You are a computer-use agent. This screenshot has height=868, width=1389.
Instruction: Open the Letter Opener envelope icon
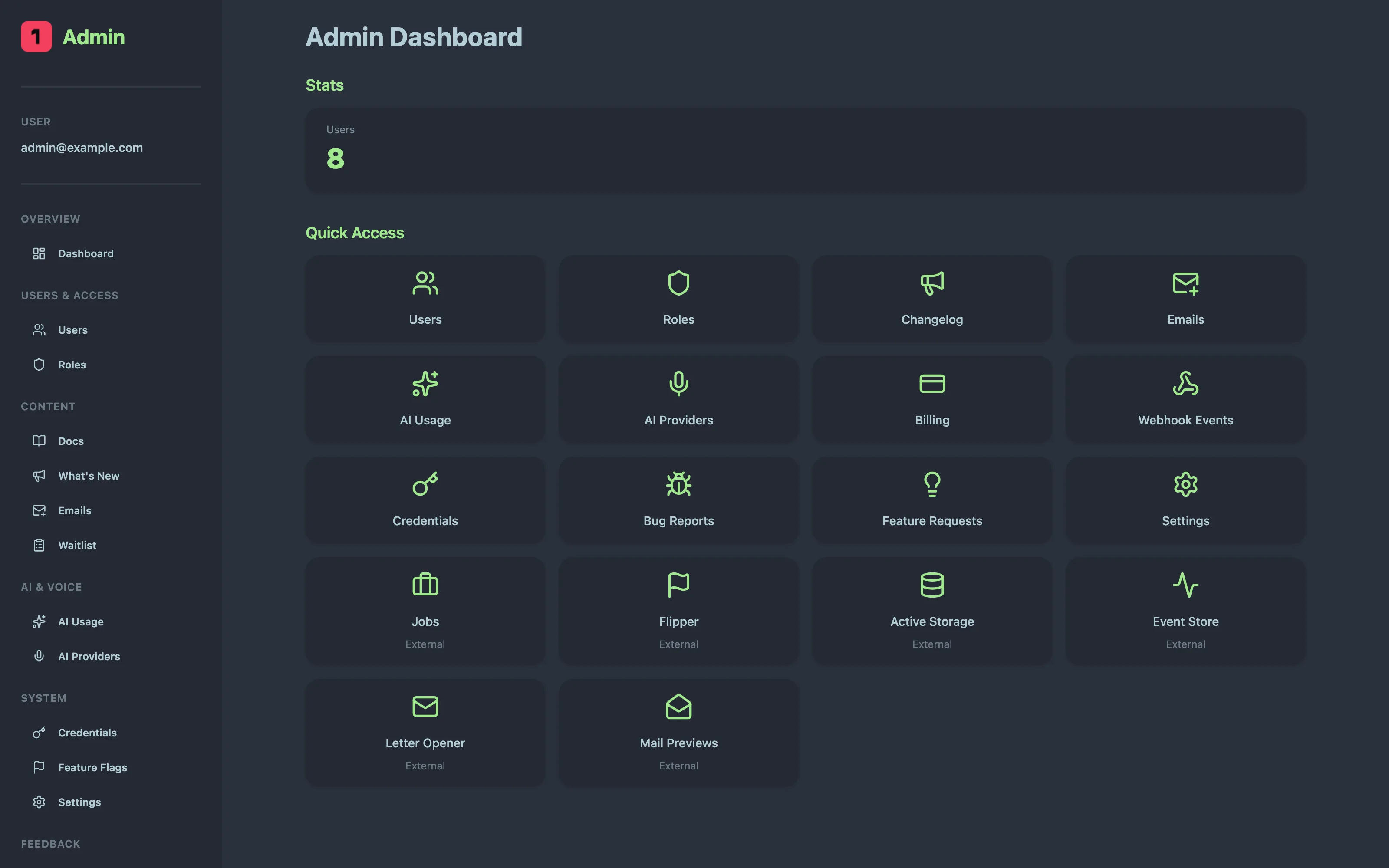pos(425,706)
